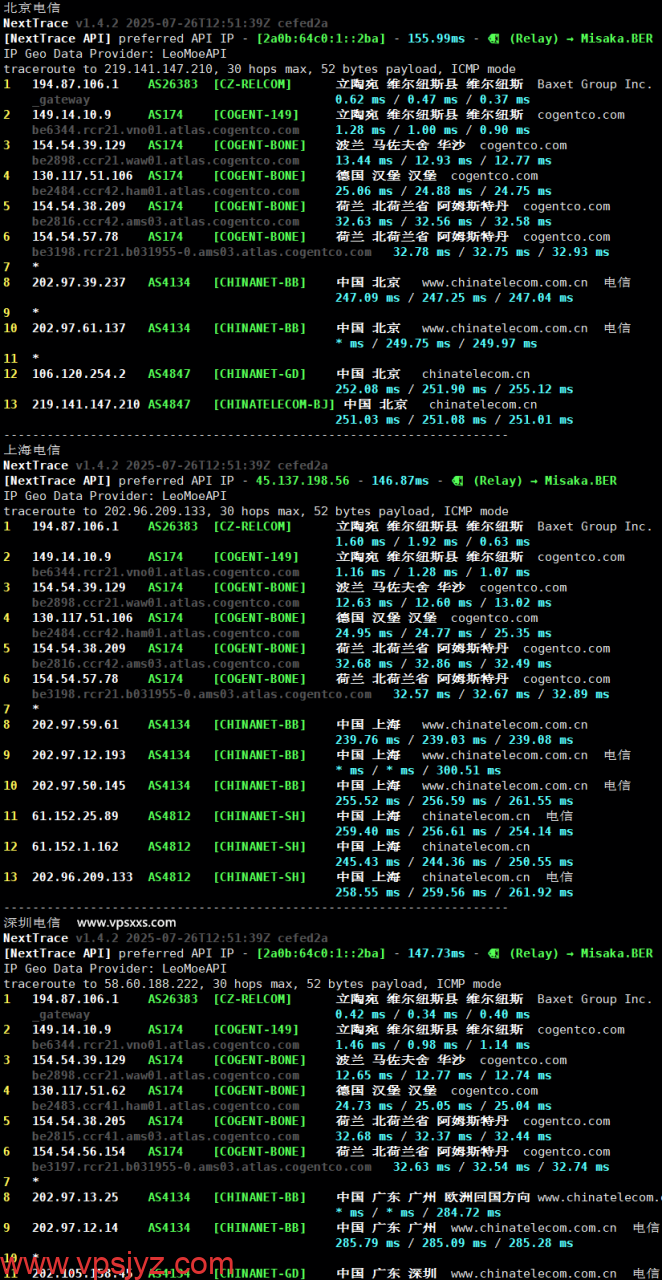Select hostname be2483.ccr41.ham01.atlas.cogentco.com
This screenshot has width=662, height=1280.
click(x=165, y=1106)
